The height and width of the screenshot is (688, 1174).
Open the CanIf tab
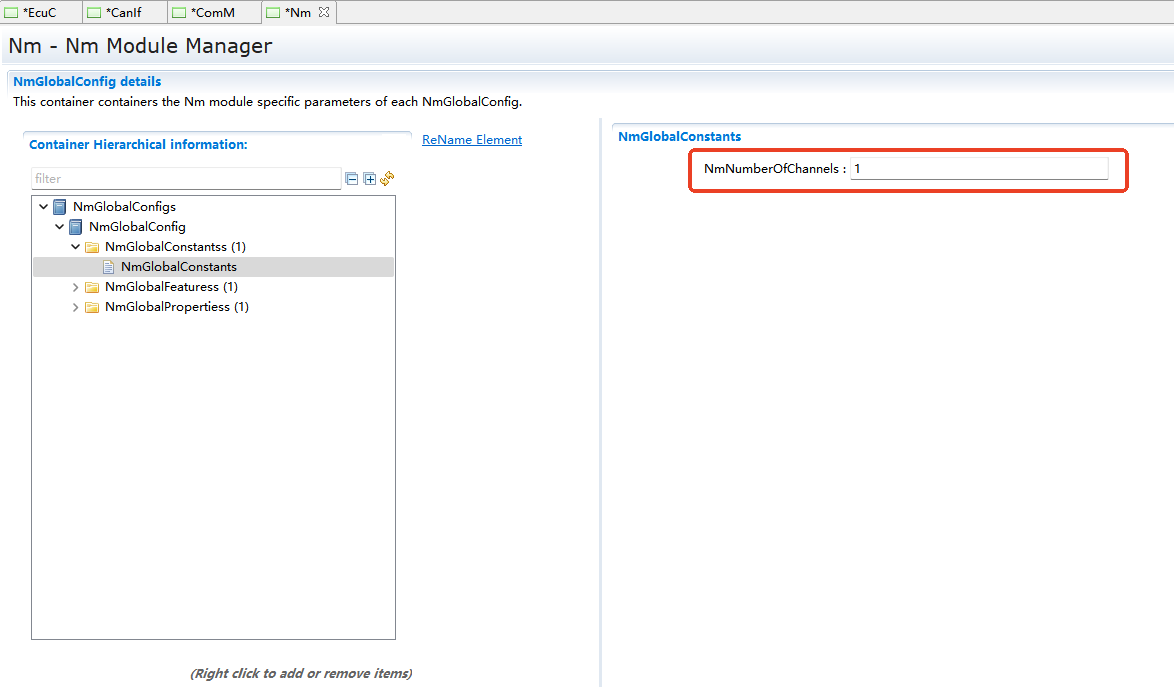(x=122, y=13)
